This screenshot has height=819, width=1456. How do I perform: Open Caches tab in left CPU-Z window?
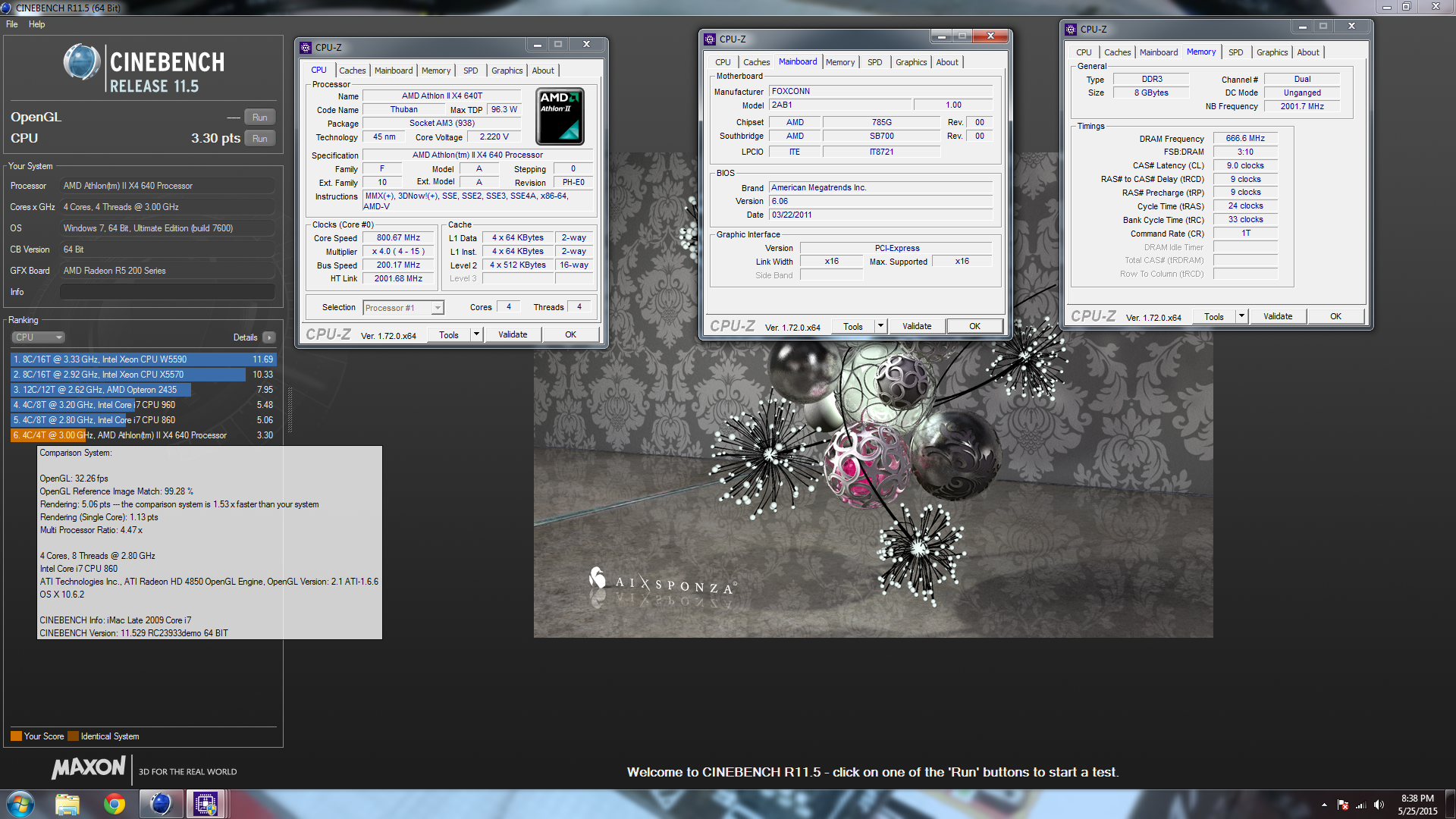coord(352,71)
